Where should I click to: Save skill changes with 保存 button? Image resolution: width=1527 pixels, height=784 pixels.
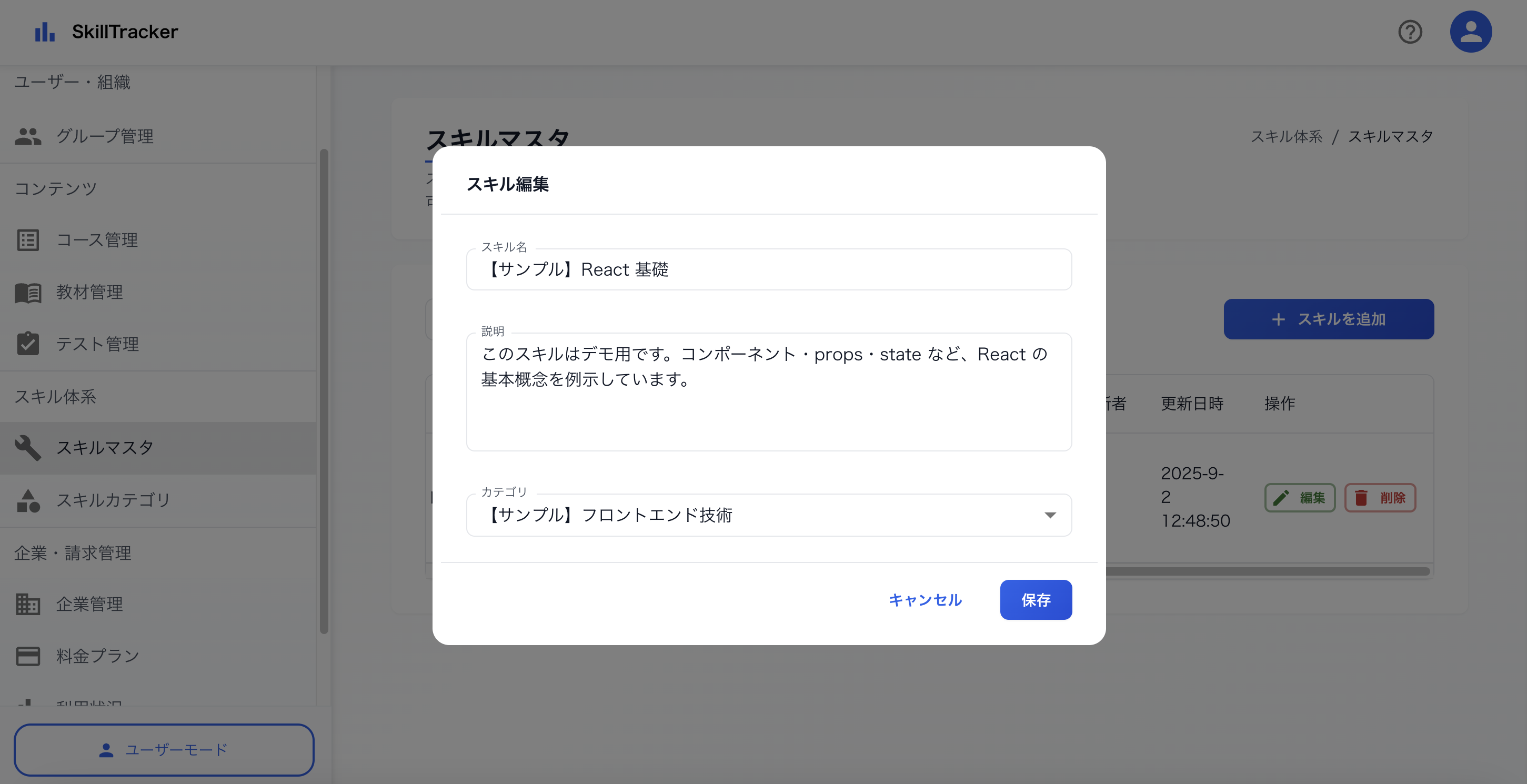(x=1036, y=600)
